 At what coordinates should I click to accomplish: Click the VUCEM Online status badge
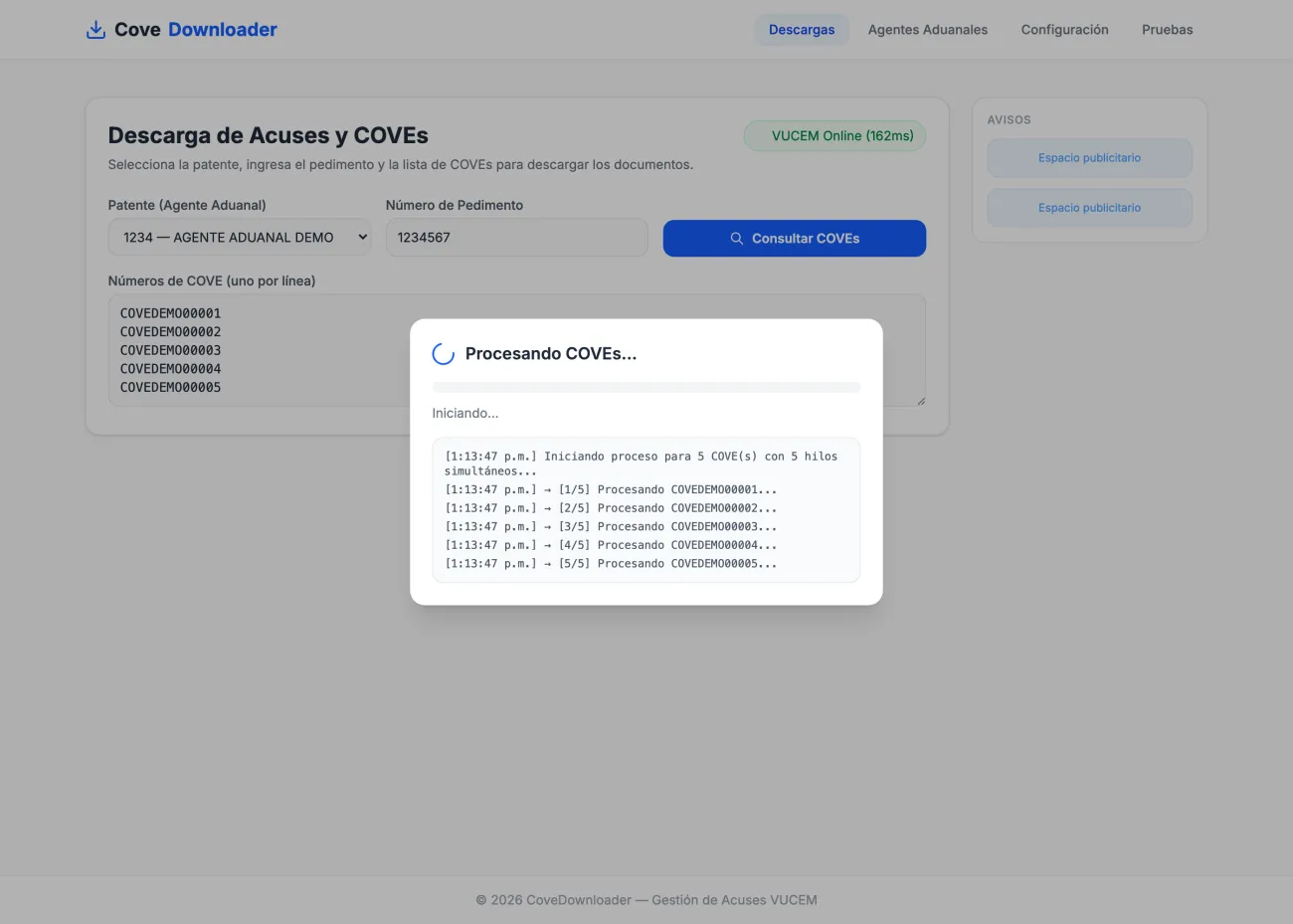tap(834, 136)
